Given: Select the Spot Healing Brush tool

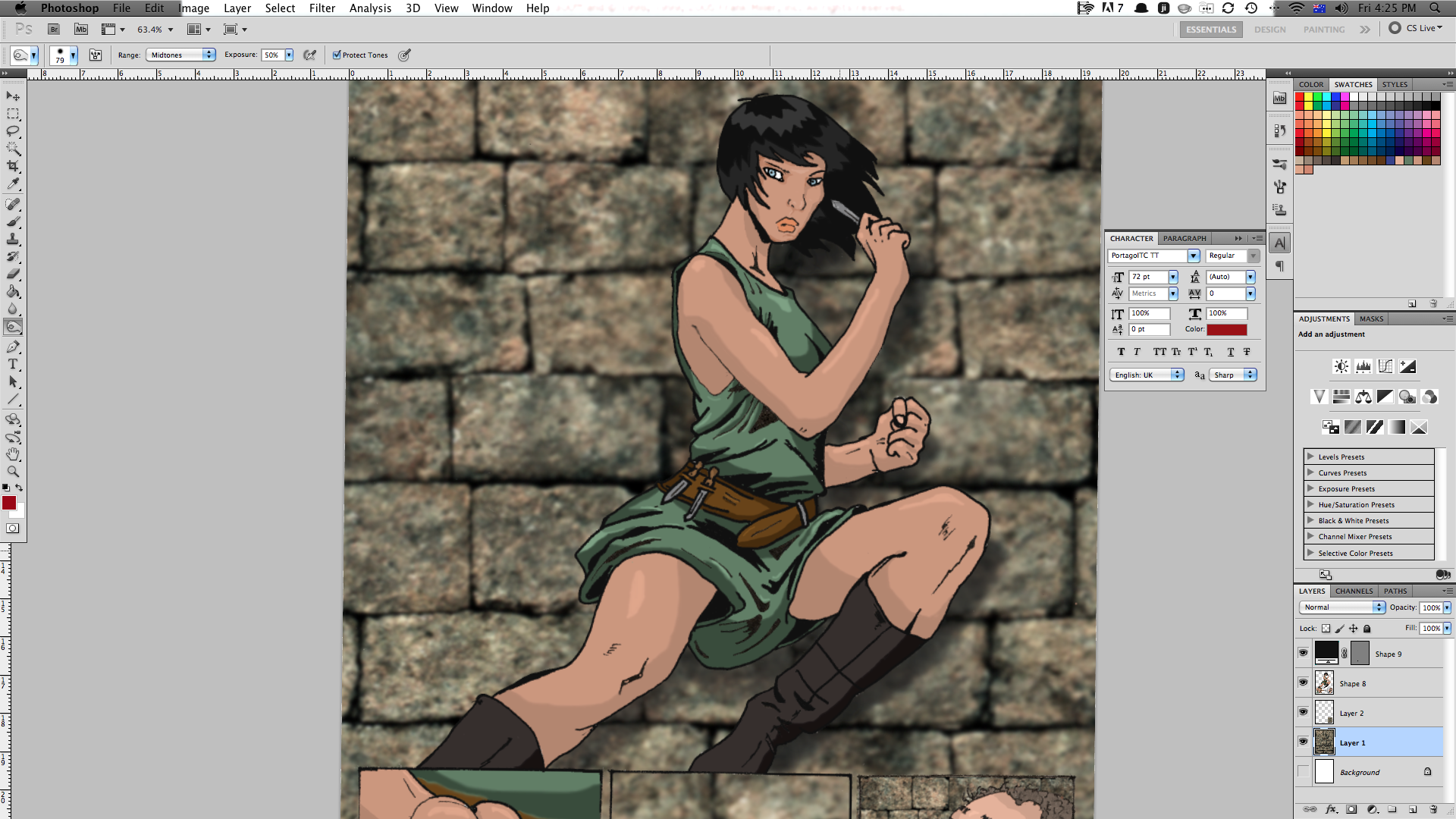Looking at the screenshot, I should pyautogui.click(x=13, y=204).
